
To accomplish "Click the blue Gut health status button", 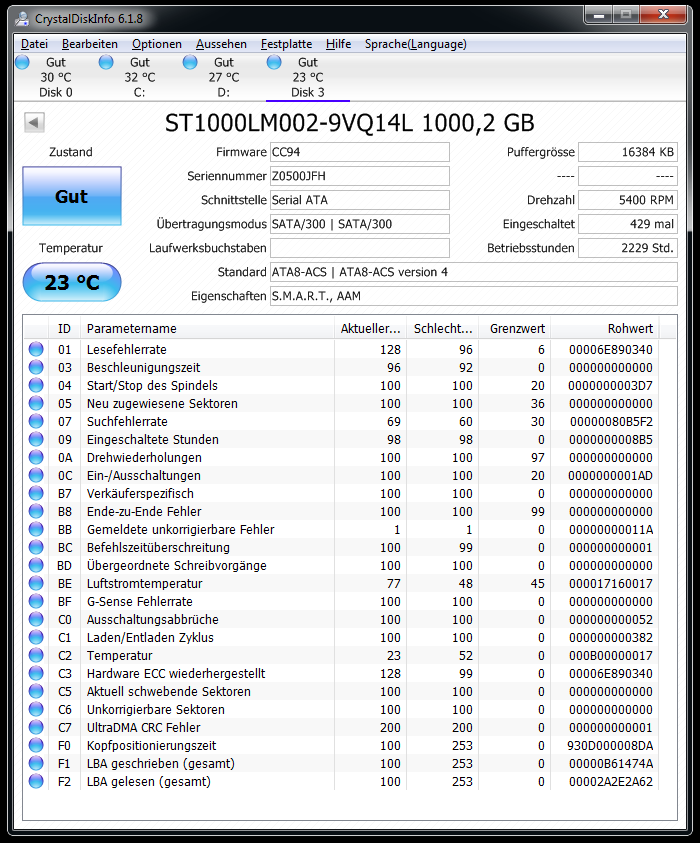I will pos(72,196).
